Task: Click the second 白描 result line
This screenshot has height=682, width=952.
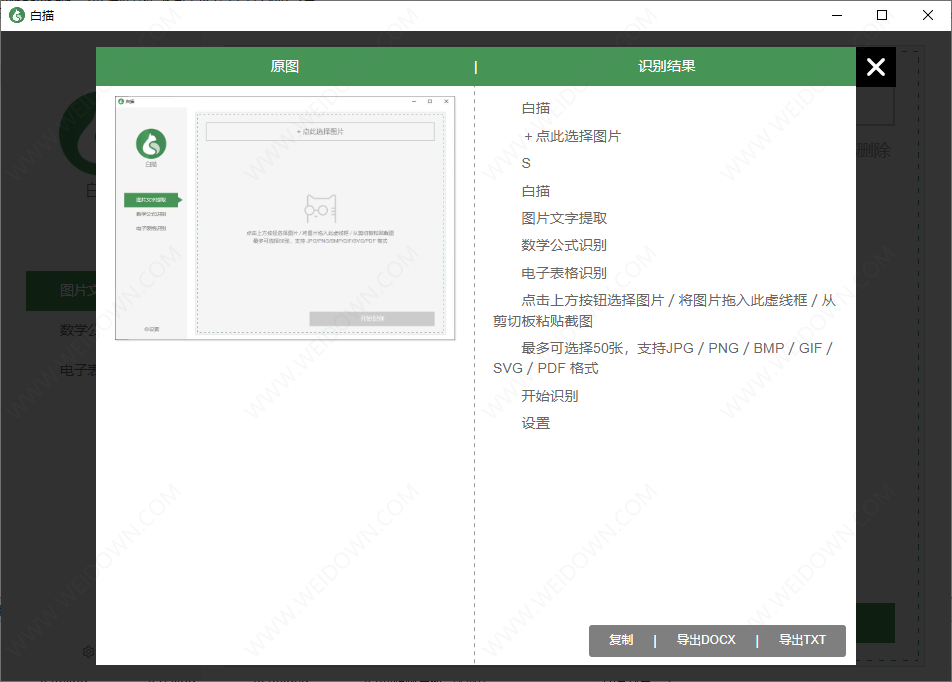Action: [536, 191]
